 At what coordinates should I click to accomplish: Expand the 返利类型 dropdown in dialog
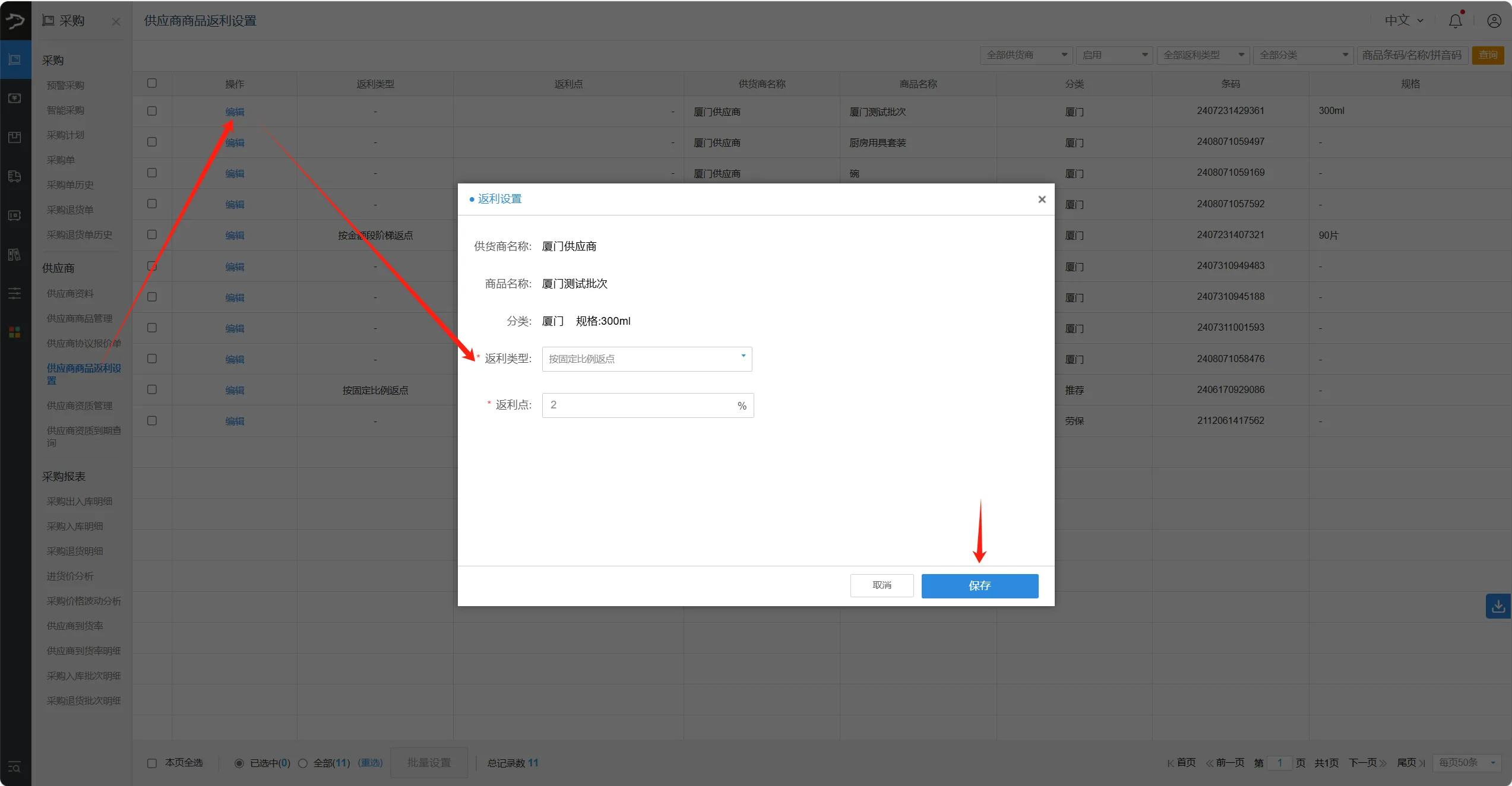click(647, 359)
